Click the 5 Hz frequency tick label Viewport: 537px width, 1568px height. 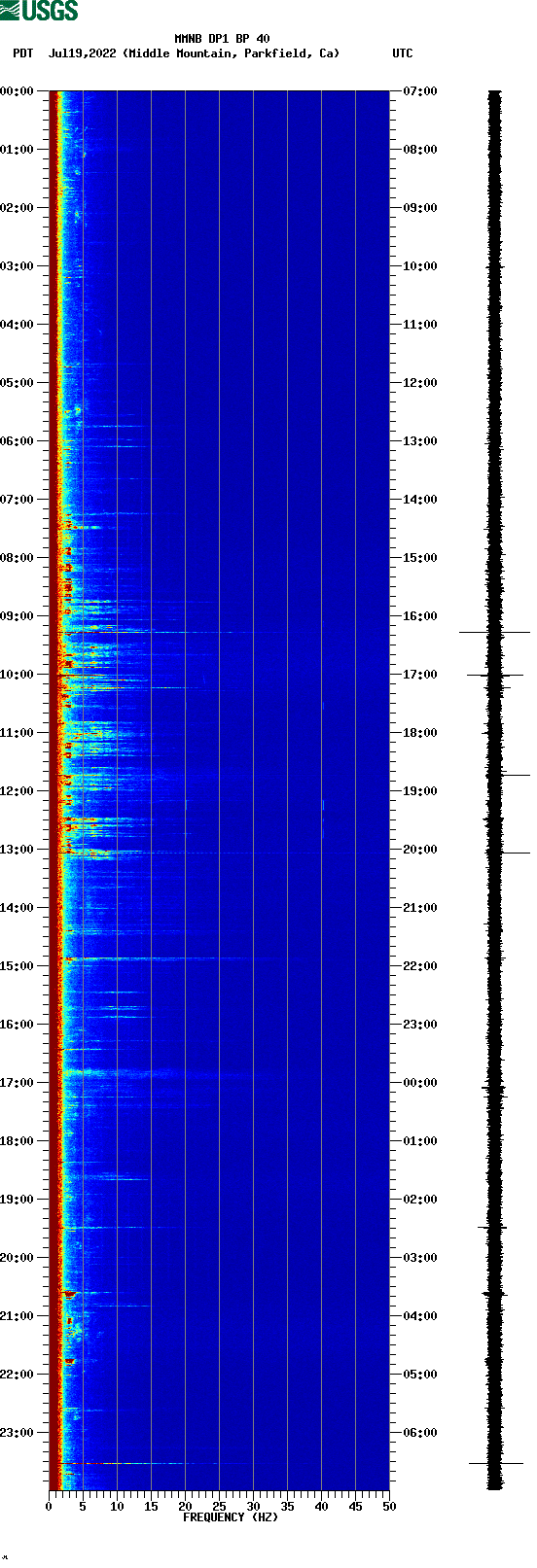tap(83, 1507)
